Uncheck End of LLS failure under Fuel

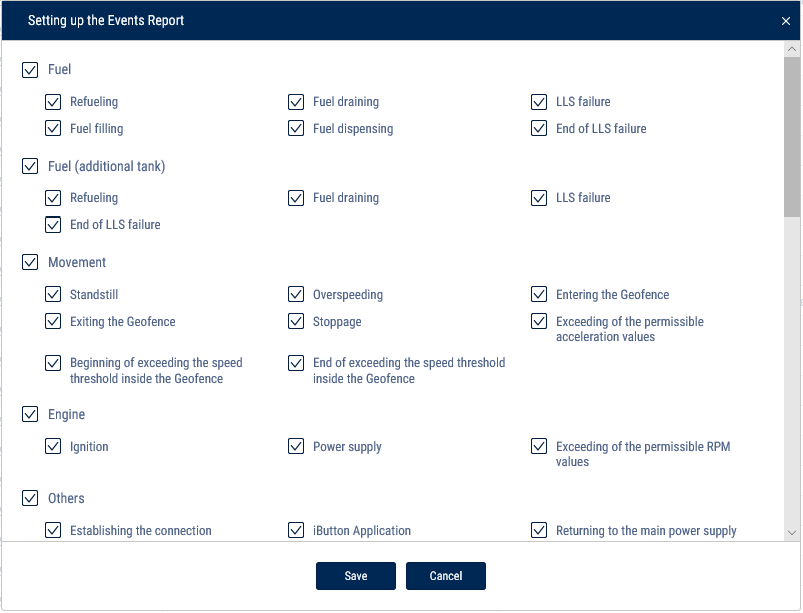point(539,128)
